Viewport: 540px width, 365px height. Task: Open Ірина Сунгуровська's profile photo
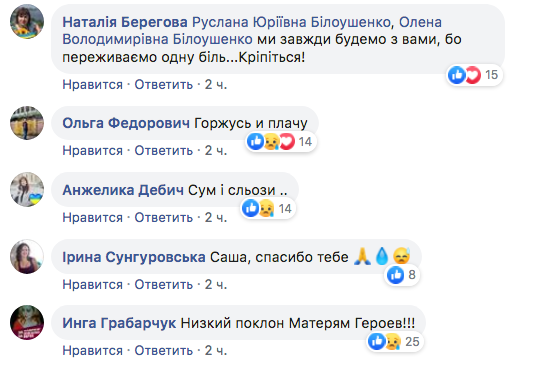click(x=27, y=257)
